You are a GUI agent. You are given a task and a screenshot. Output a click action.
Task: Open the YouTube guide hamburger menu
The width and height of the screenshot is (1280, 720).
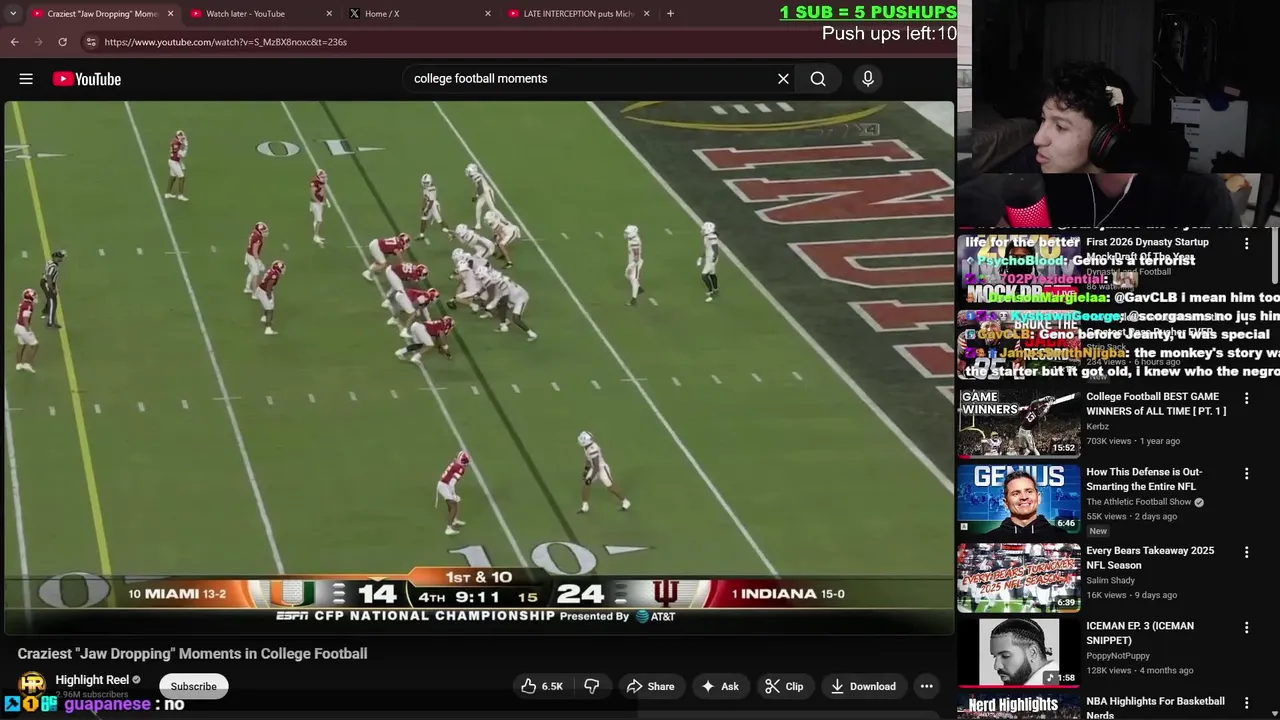click(26, 79)
